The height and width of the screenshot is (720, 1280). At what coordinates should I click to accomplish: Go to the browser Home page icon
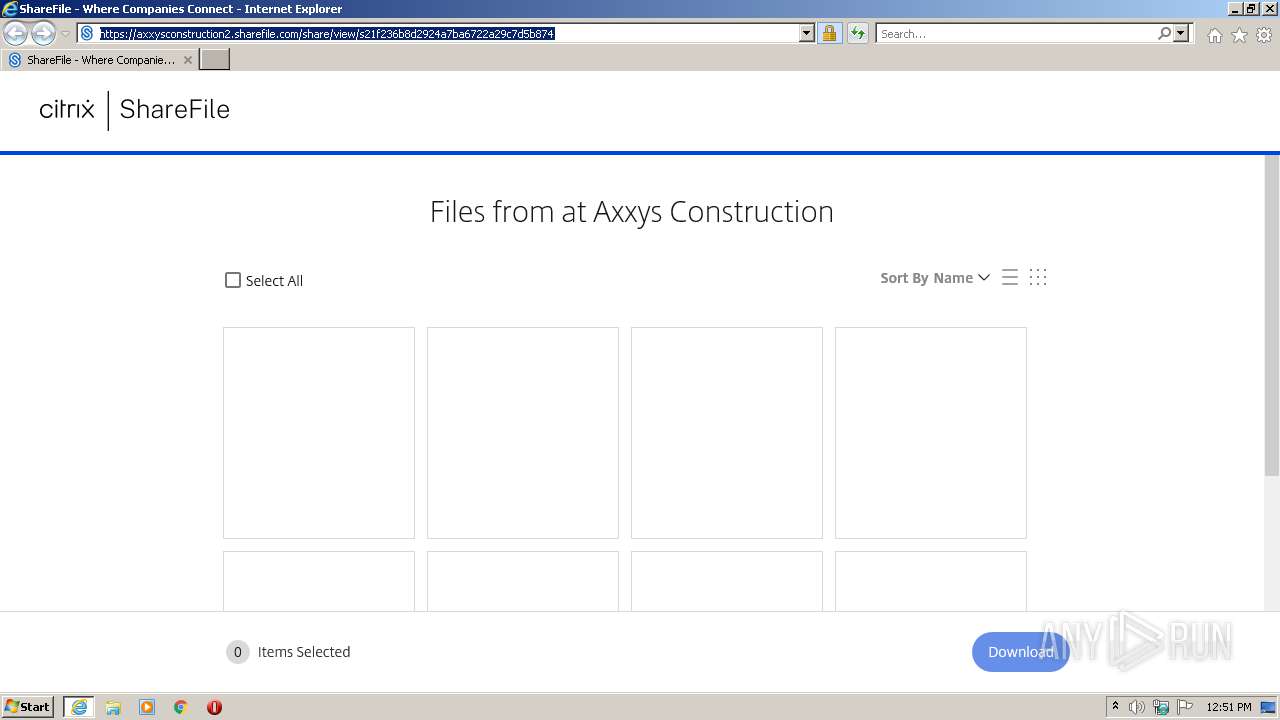pyautogui.click(x=1214, y=35)
